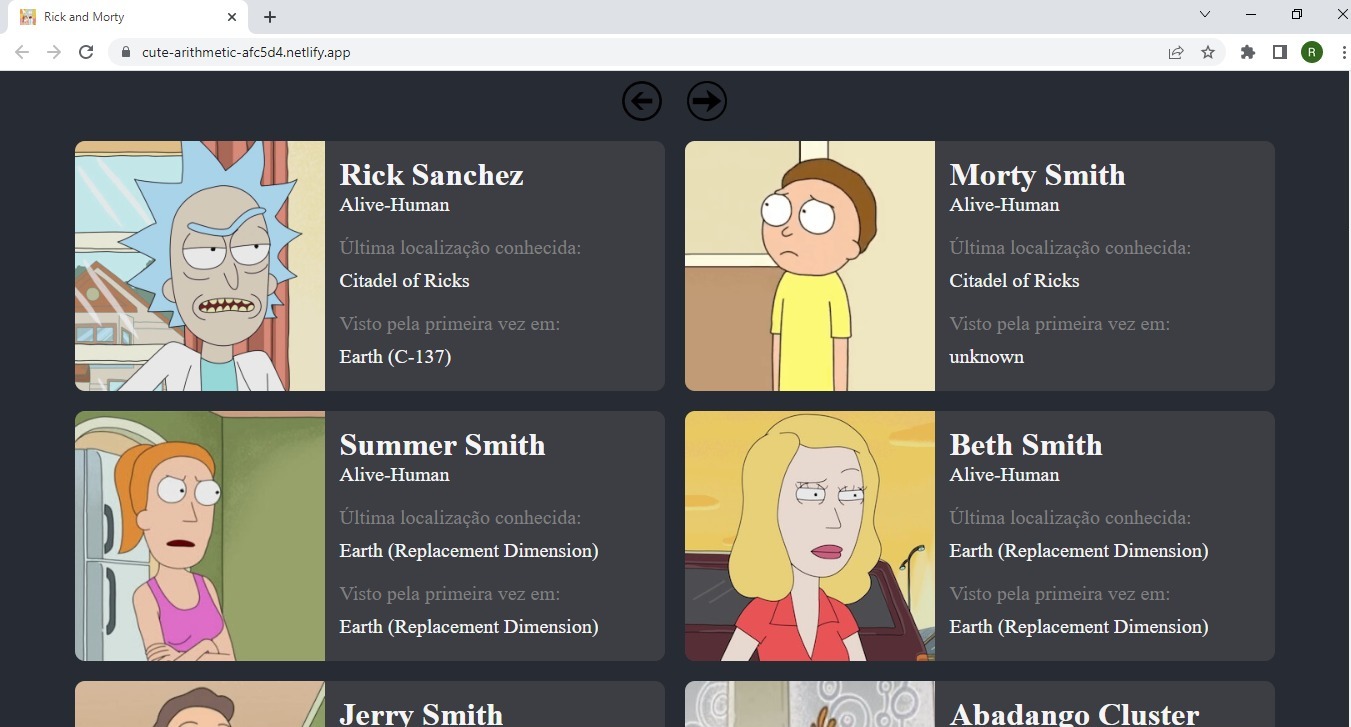The height and width of the screenshot is (727, 1351).
Task: Click the site security padlock icon
Action: [124, 51]
